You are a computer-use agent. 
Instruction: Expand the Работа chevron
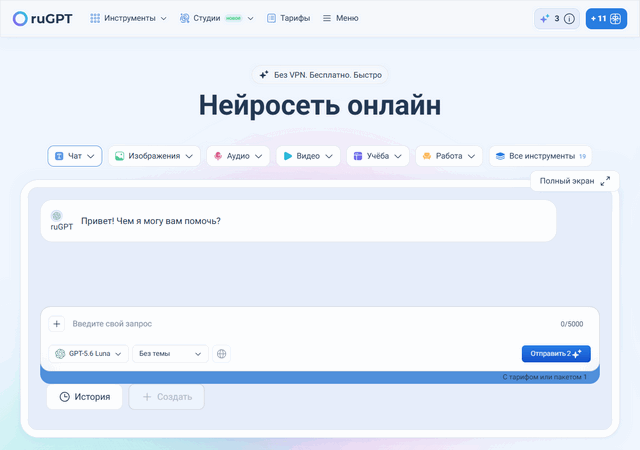471,156
